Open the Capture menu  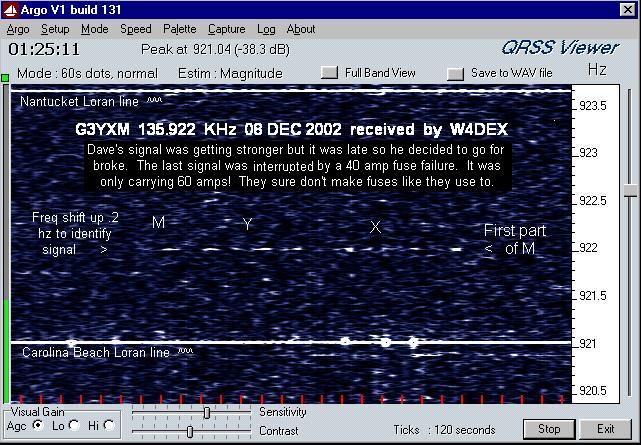click(226, 29)
